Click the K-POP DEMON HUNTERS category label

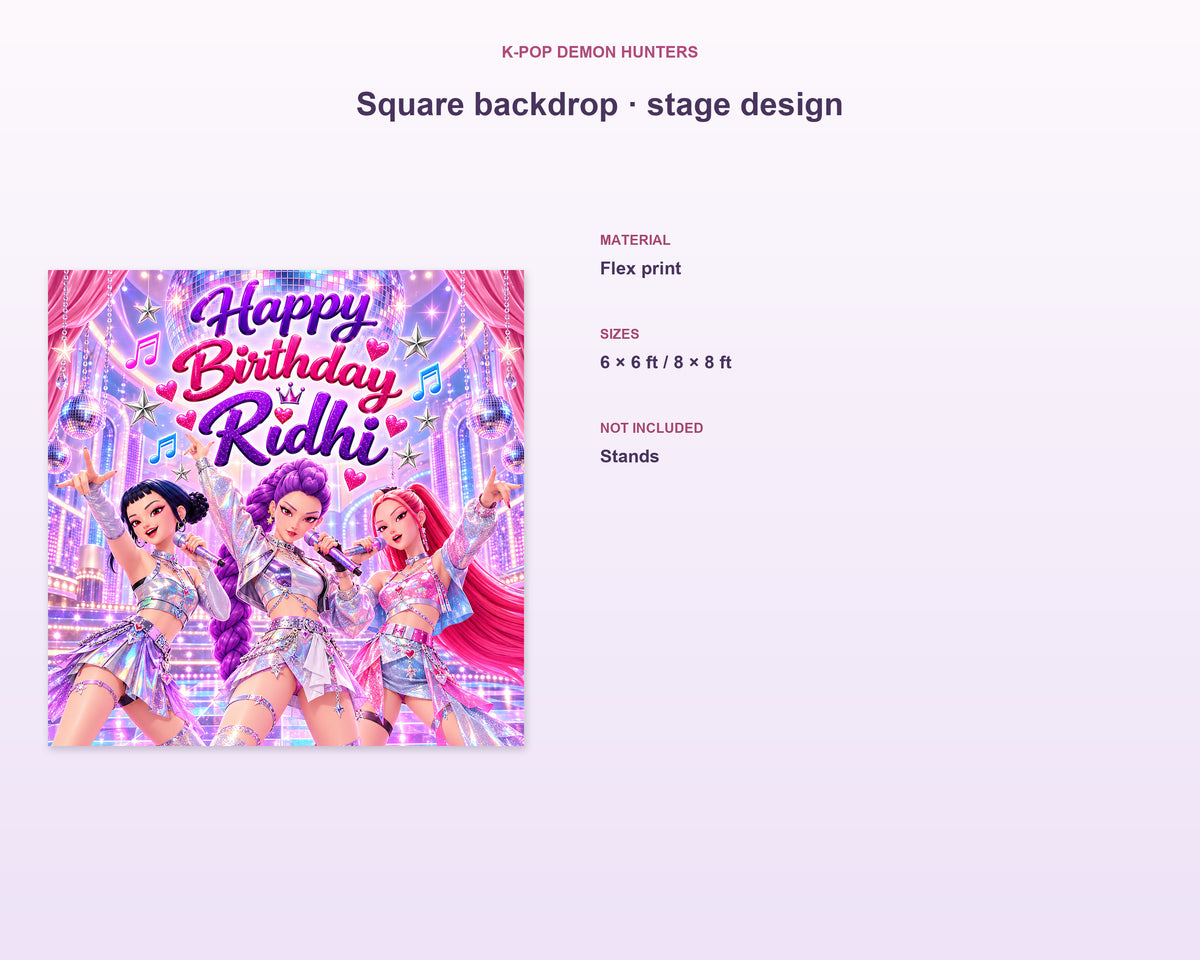(x=600, y=52)
